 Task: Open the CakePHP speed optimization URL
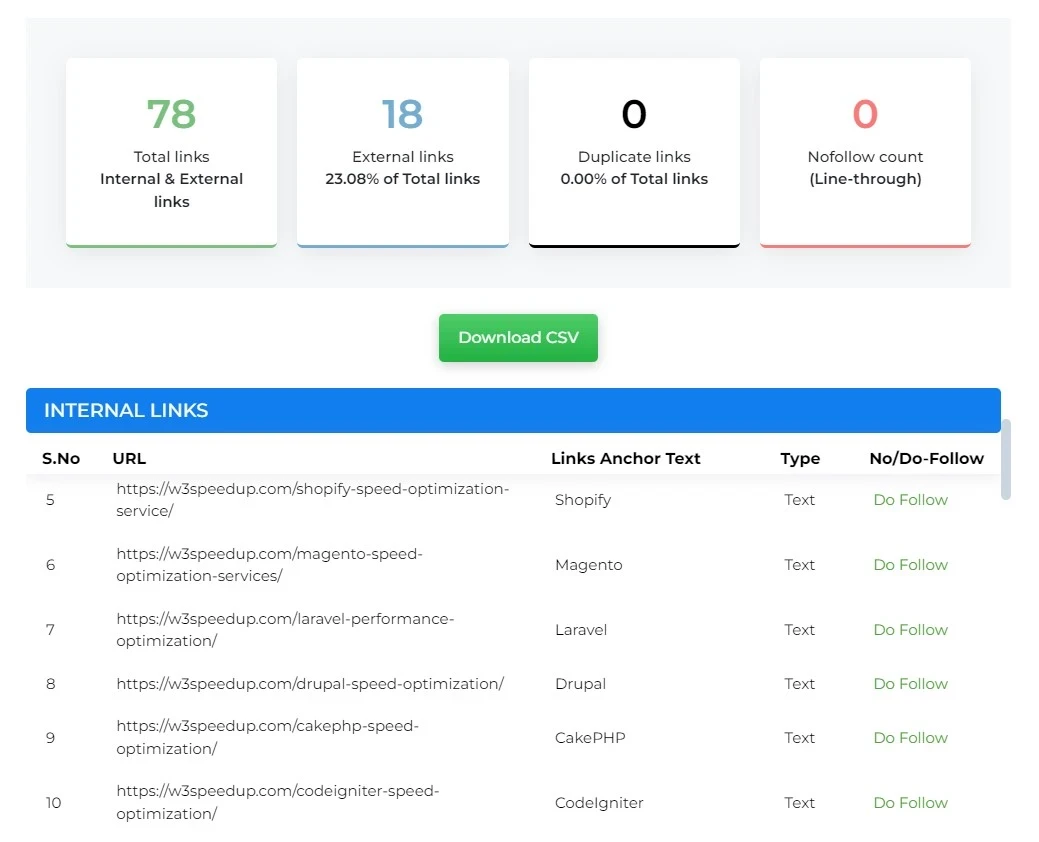(267, 738)
